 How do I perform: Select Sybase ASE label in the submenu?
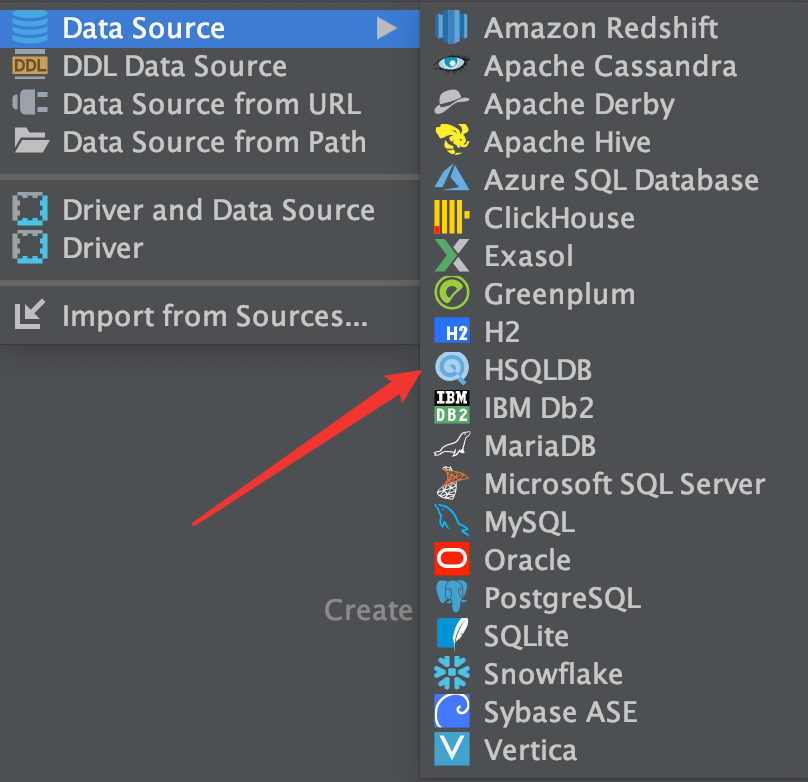(x=561, y=712)
